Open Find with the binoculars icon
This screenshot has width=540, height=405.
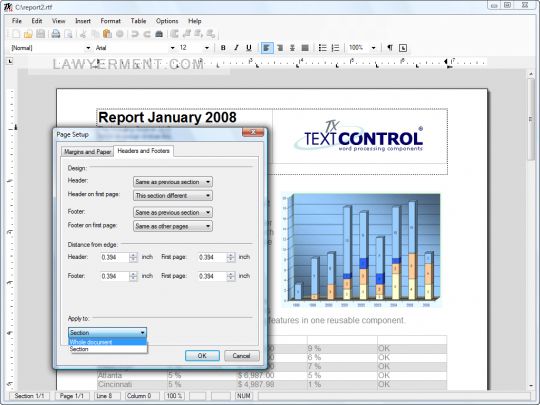pos(159,34)
